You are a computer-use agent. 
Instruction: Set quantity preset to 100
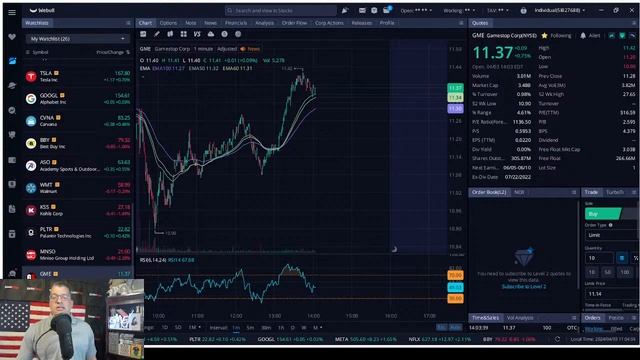click(625, 272)
